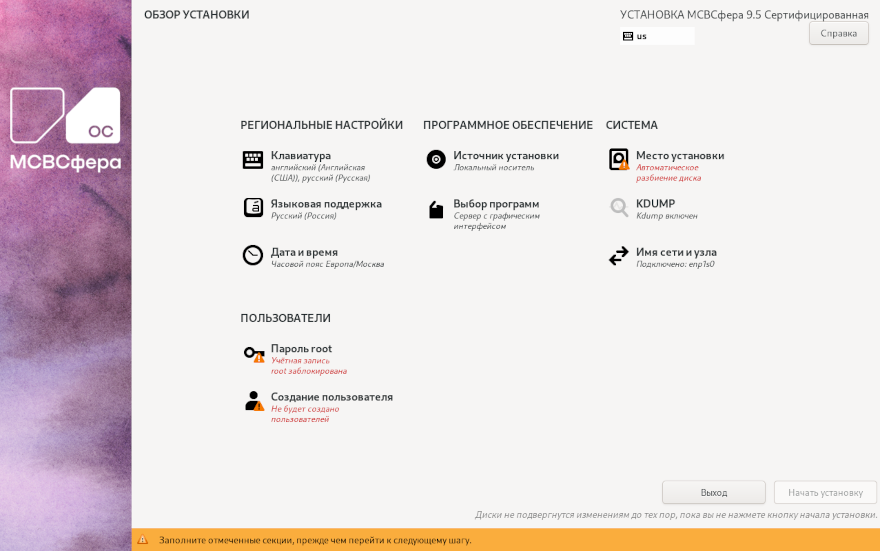880x551 pixels.
Task: Click the warning triangle in the orange bar
Action: point(141,540)
